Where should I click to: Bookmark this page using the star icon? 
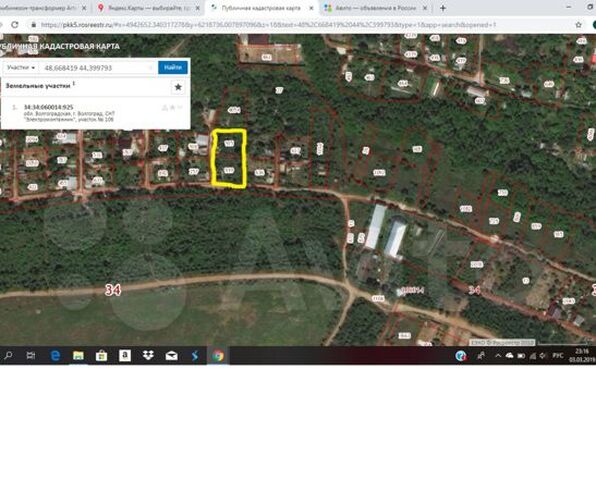pos(578,25)
